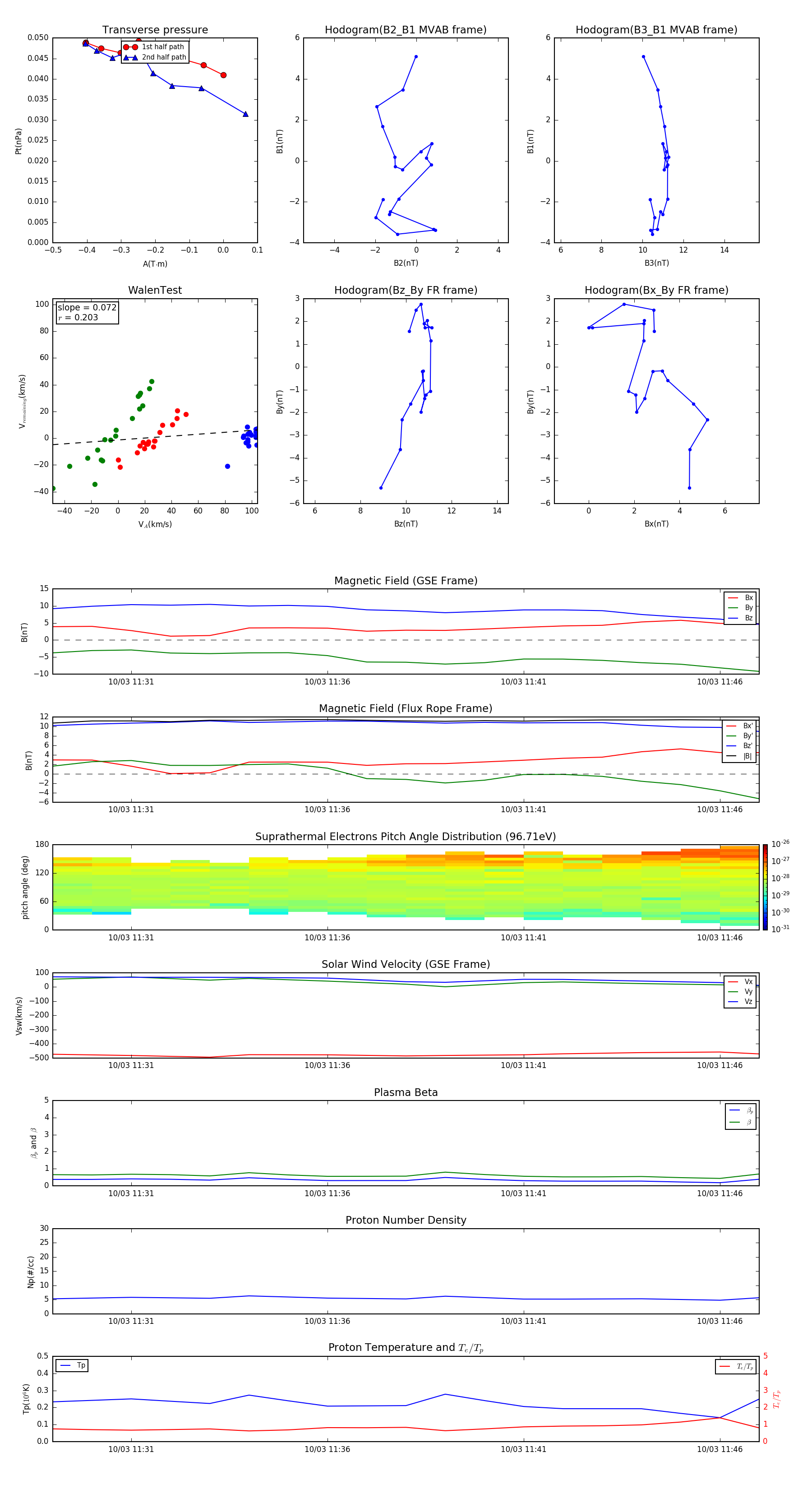Select the |B| legend entry

pyautogui.click(x=739, y=757)
